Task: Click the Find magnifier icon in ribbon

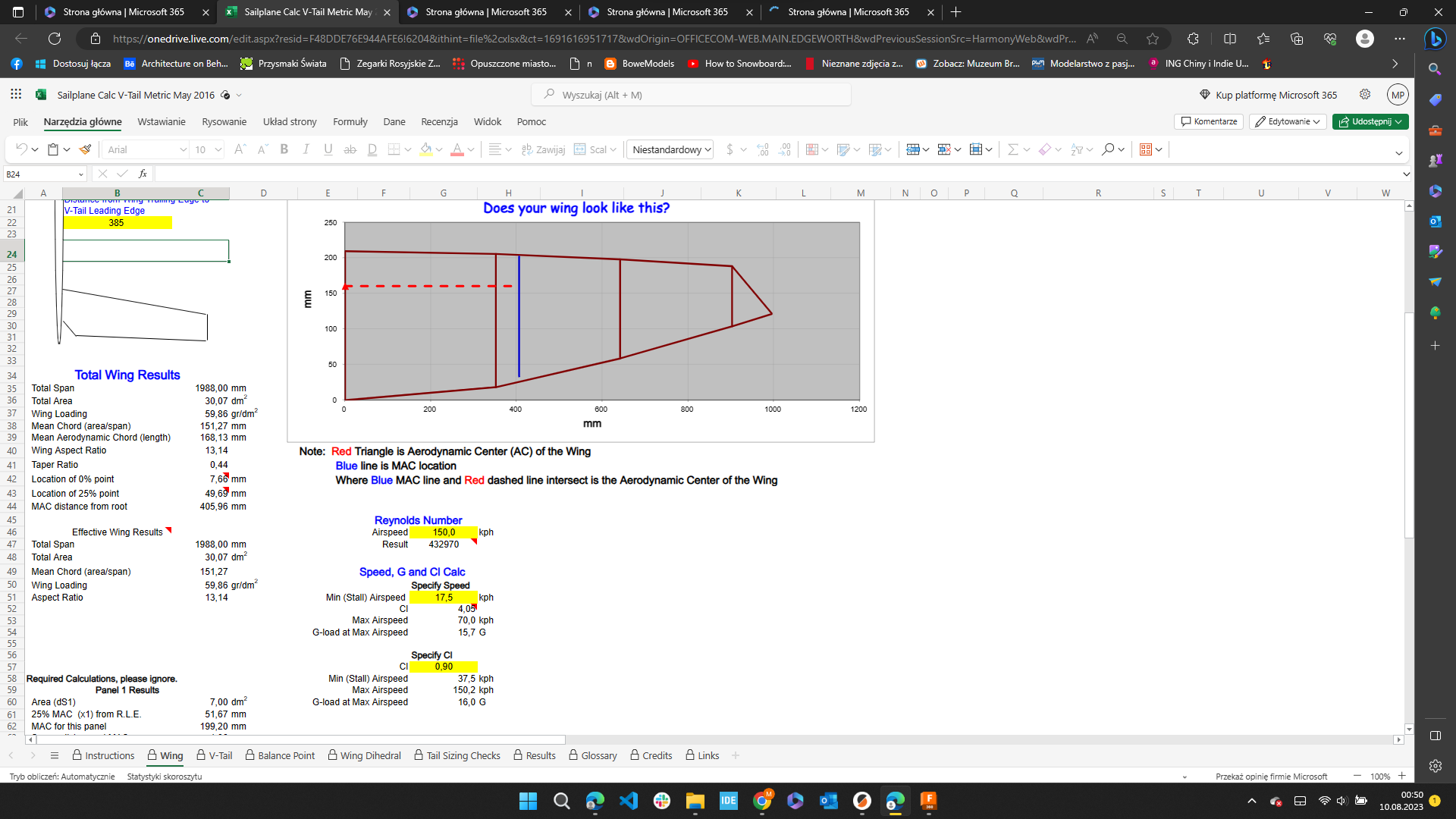Action: coord(1108,149)
